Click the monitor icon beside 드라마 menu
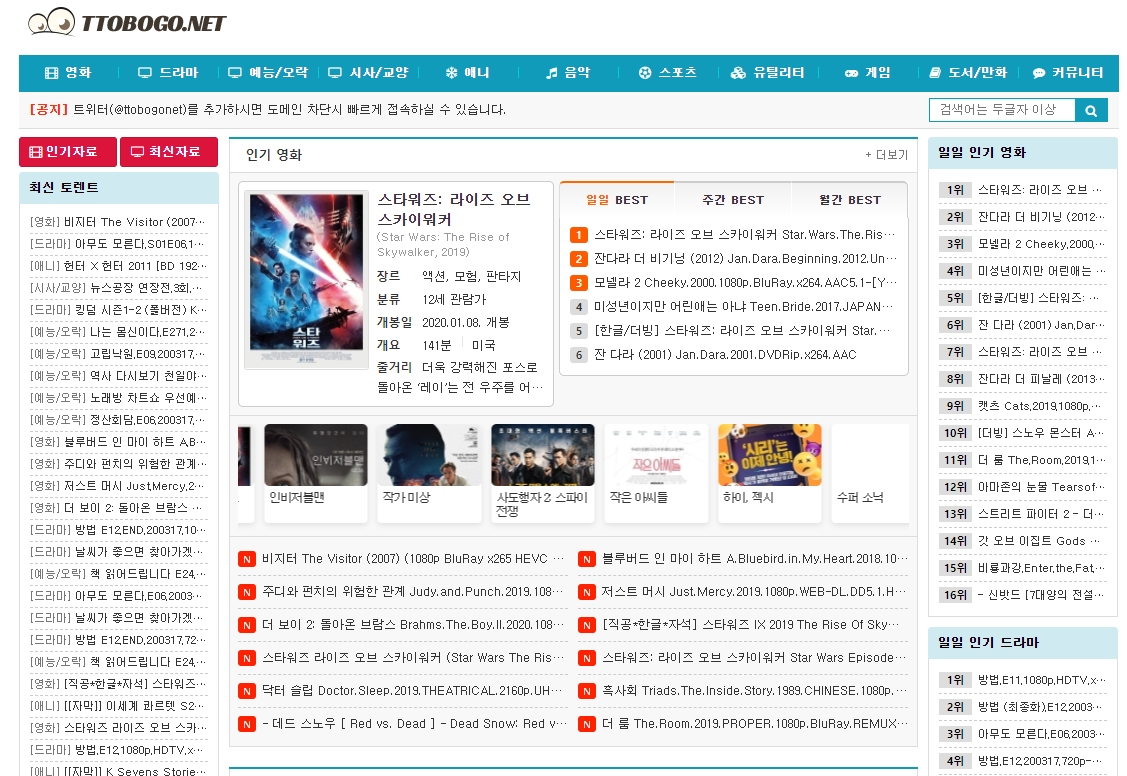1127x776 pixels. click(x=144, y=73)
